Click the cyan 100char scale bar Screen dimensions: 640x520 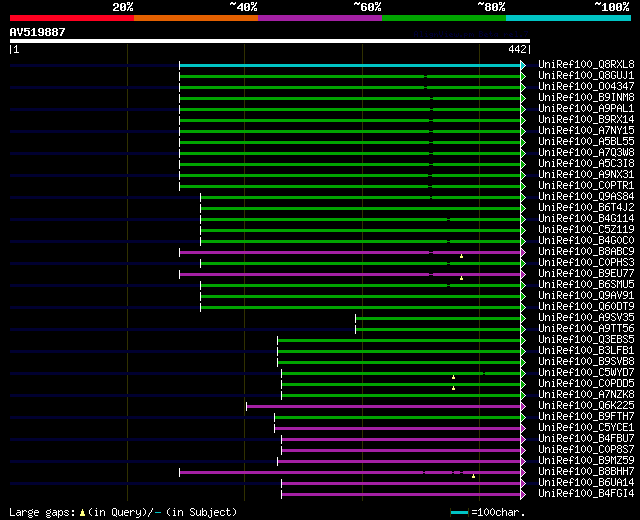pyautogui.click(x=459, y=513)
